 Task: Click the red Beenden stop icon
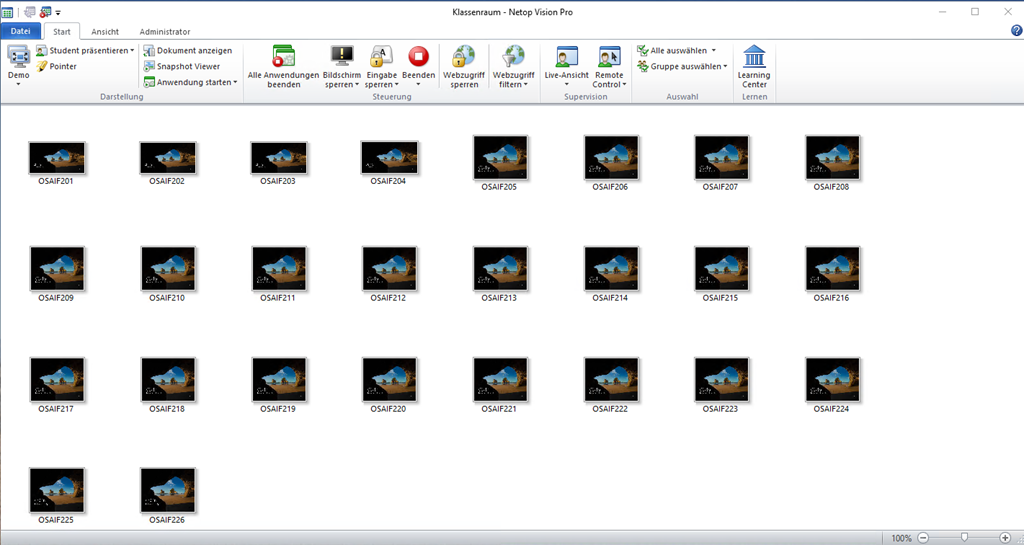click(419, 57)
